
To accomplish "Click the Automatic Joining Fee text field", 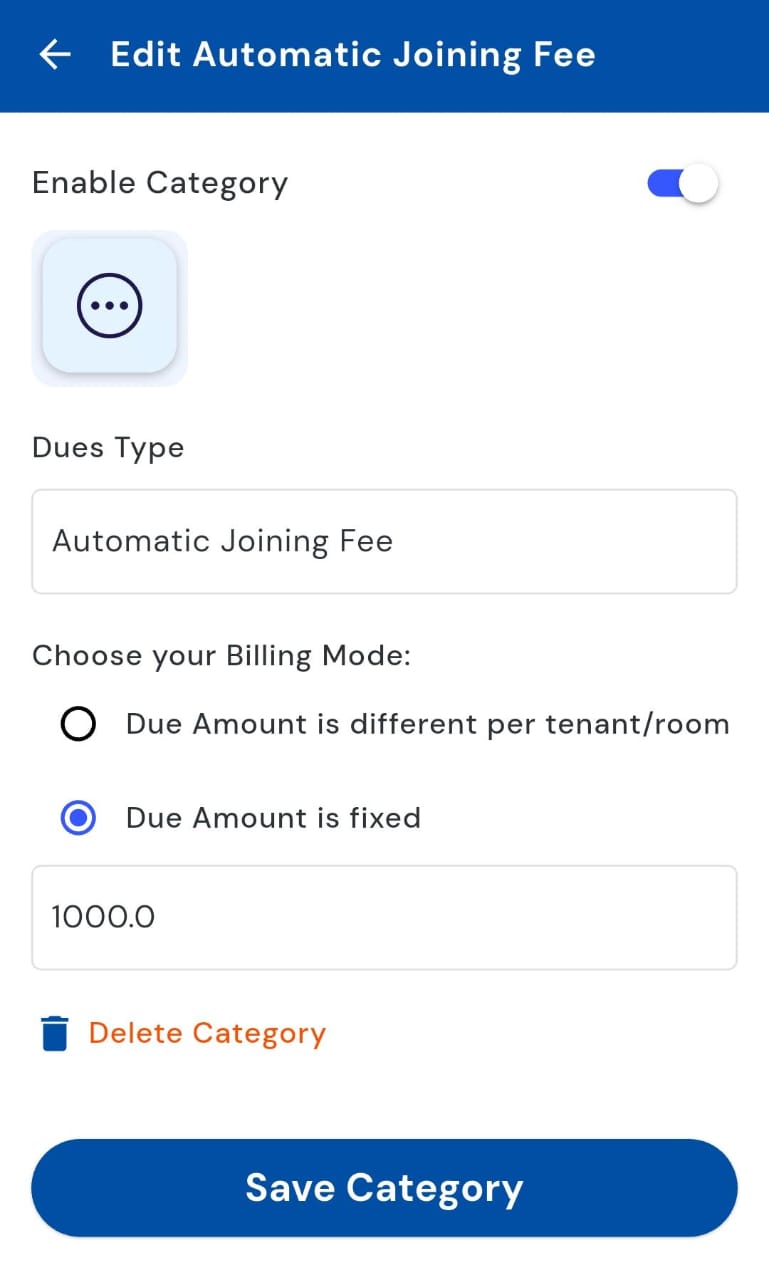I will 384,541.
